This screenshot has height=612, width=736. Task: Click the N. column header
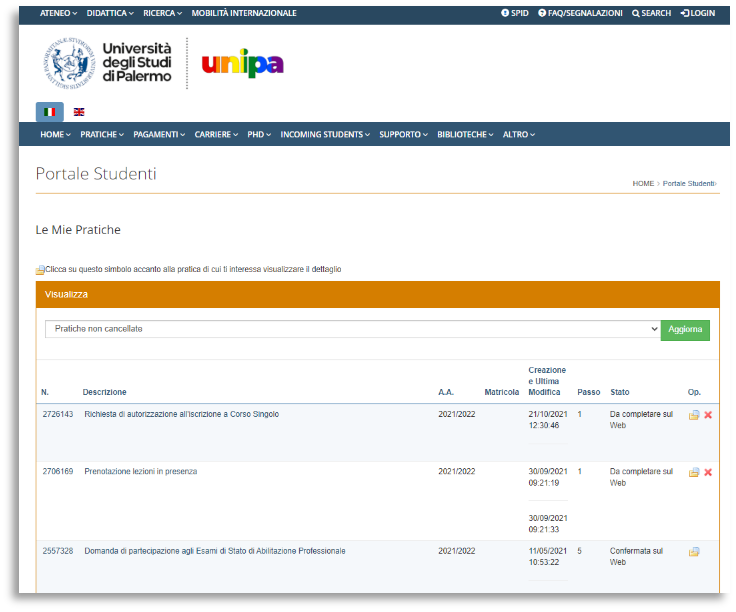point(45,392)
